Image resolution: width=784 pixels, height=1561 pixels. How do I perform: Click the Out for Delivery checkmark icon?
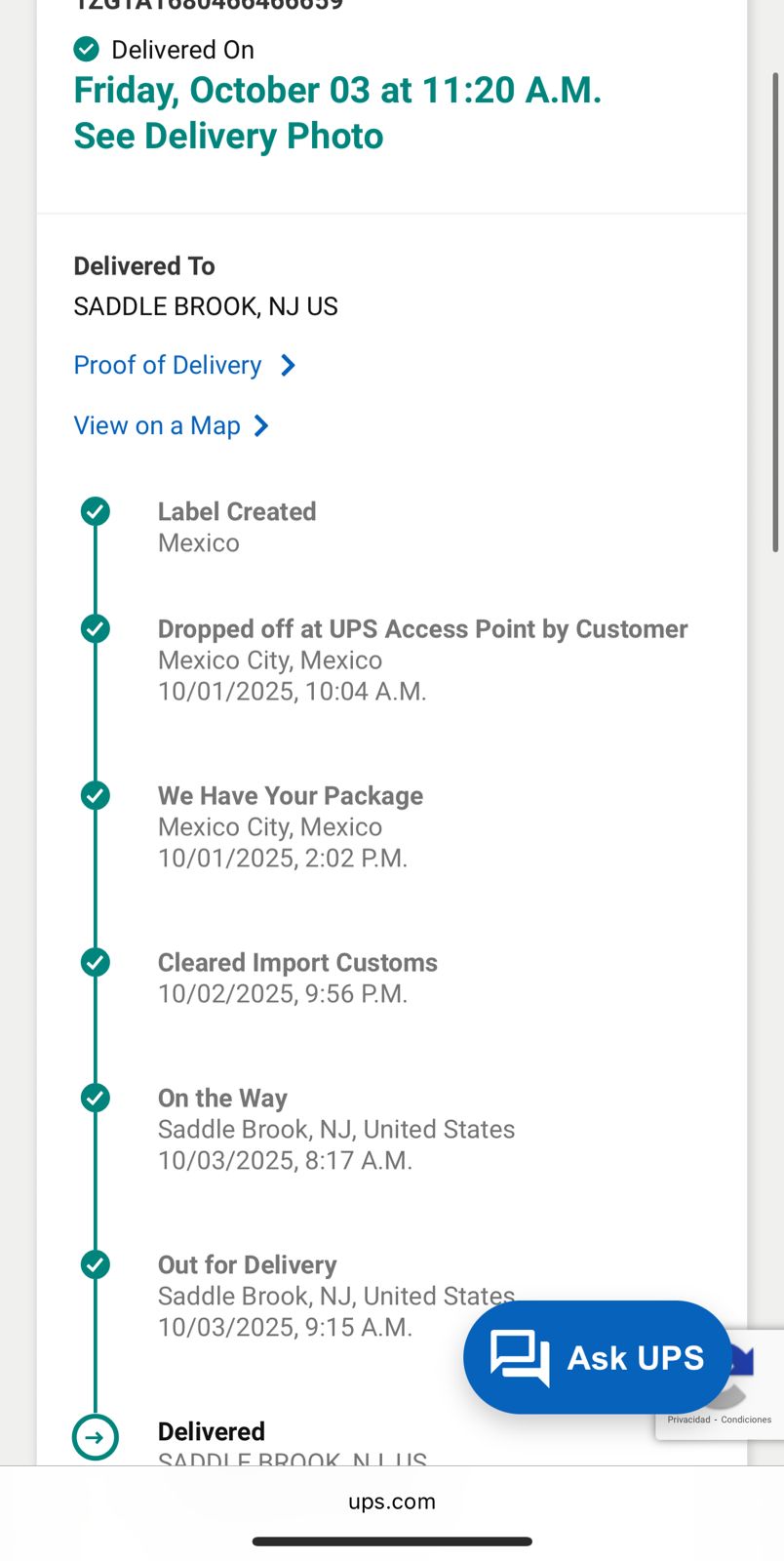pos(96,1264)
